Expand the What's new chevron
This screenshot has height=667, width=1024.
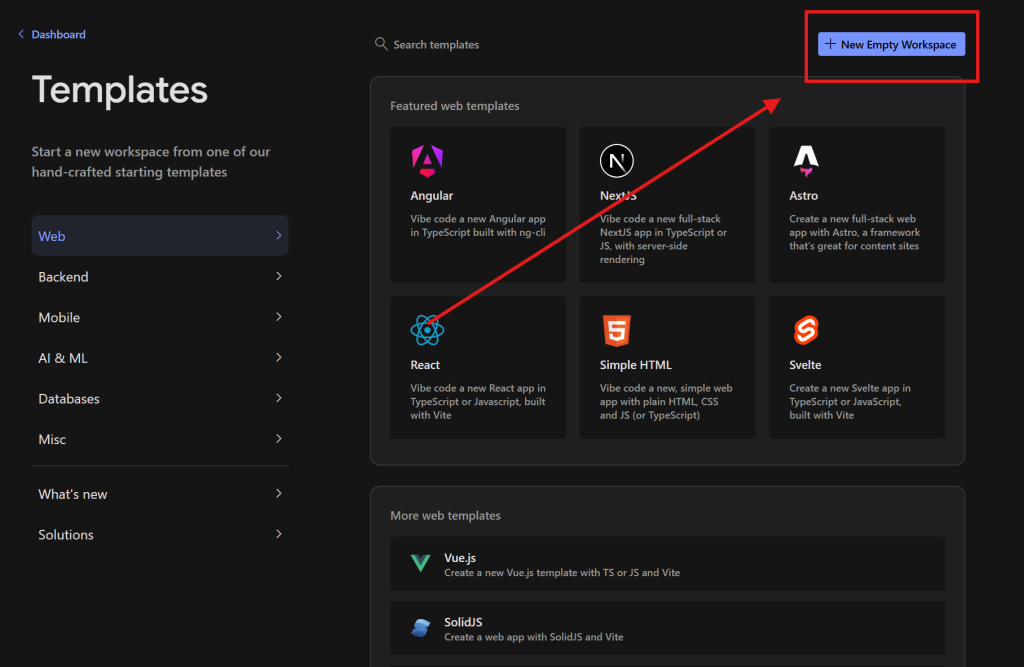pyautogui.click(x=278, y=493)
